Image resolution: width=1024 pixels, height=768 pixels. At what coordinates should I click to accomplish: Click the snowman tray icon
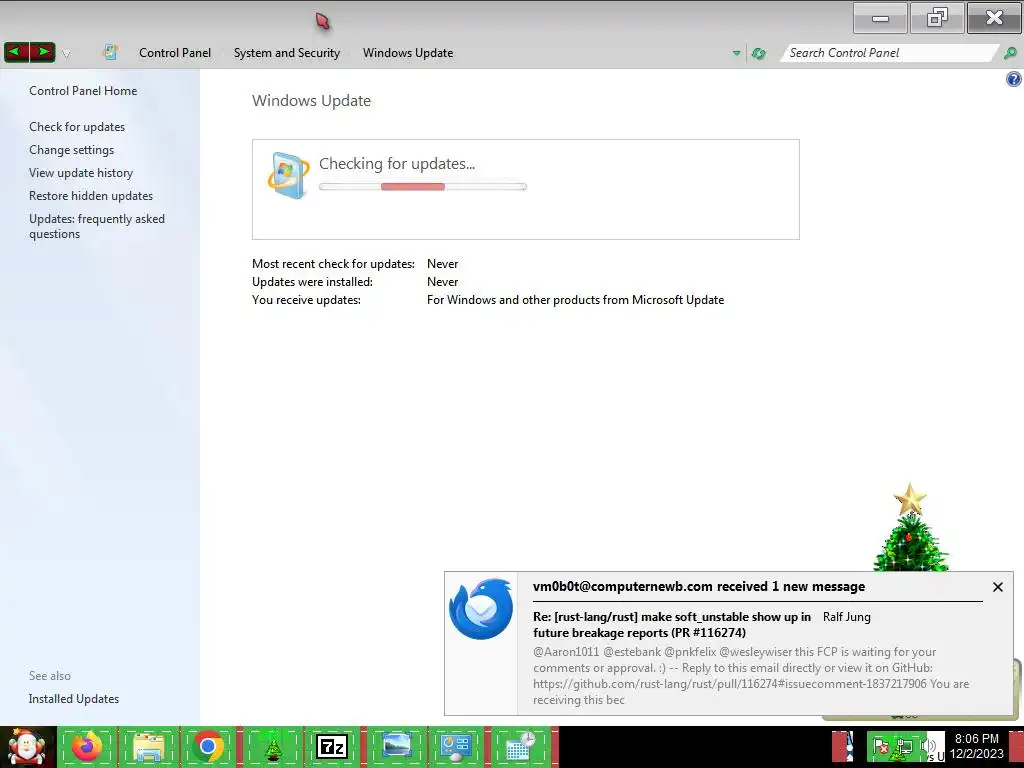848,746
